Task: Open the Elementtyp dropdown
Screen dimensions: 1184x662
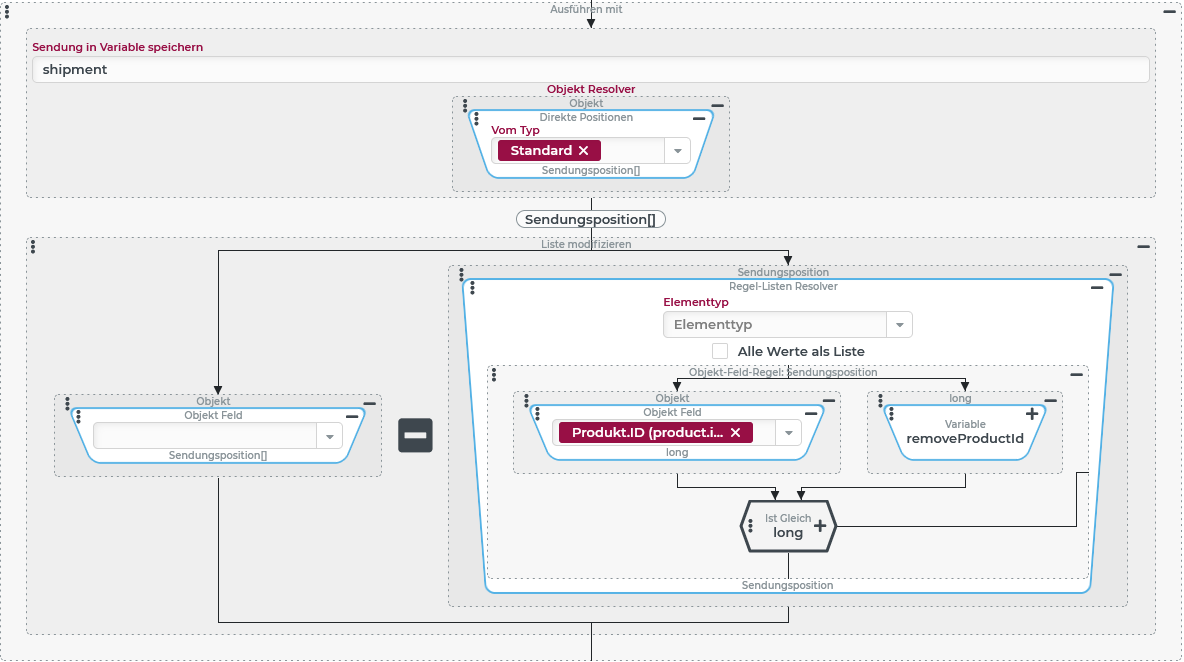Action: click(899, 325)
